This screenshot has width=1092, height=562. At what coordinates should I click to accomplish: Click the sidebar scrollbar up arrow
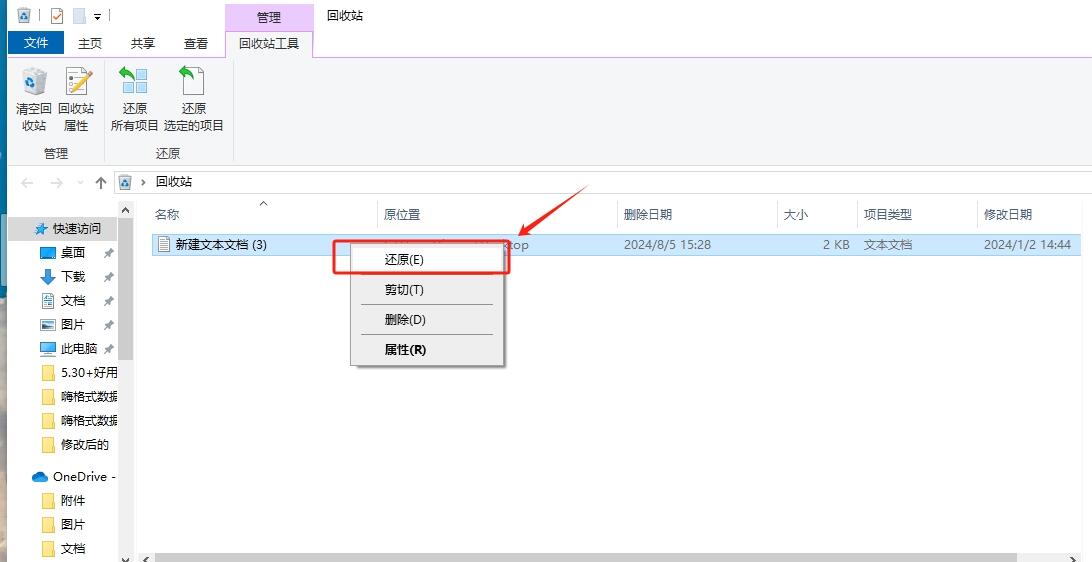coord(125,210)
